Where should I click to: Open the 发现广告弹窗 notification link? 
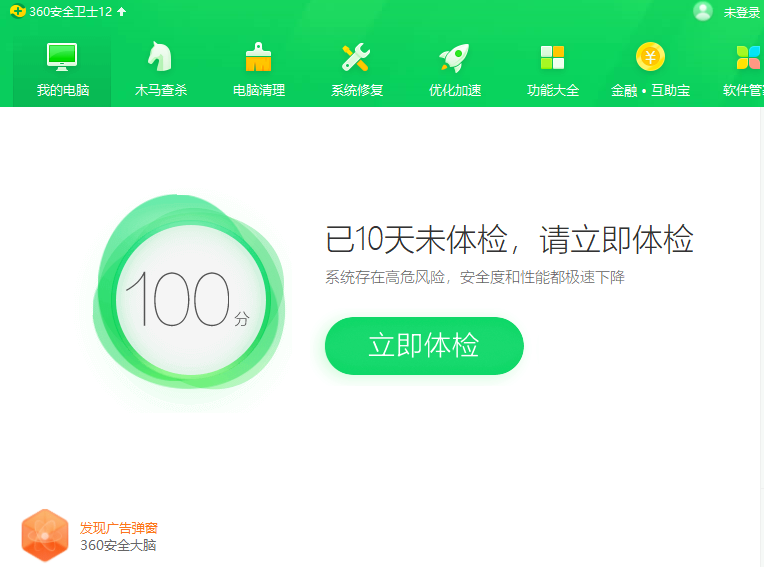119,527
